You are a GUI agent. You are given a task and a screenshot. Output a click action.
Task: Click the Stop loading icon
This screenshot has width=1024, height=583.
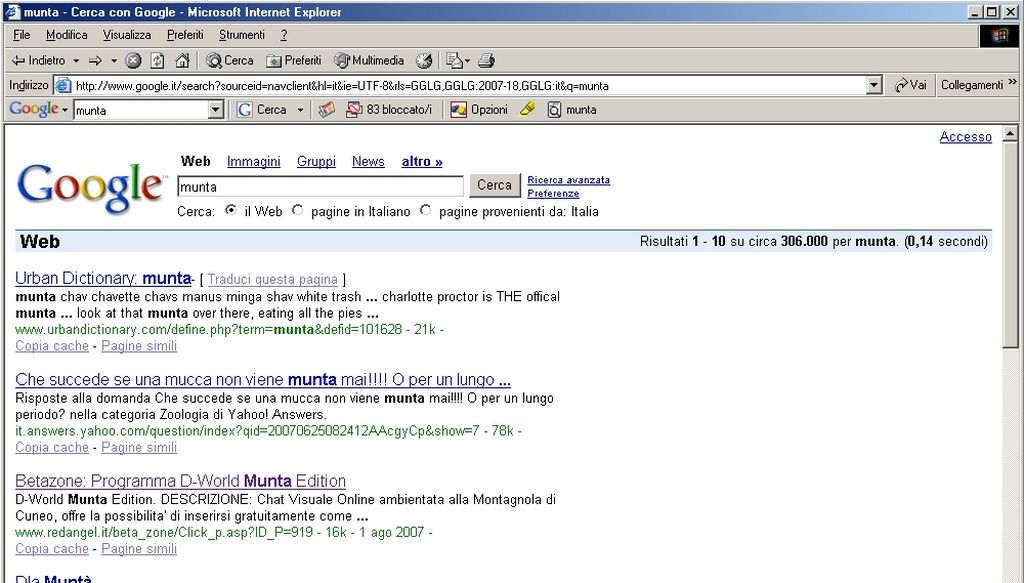(x=133, y=60)
